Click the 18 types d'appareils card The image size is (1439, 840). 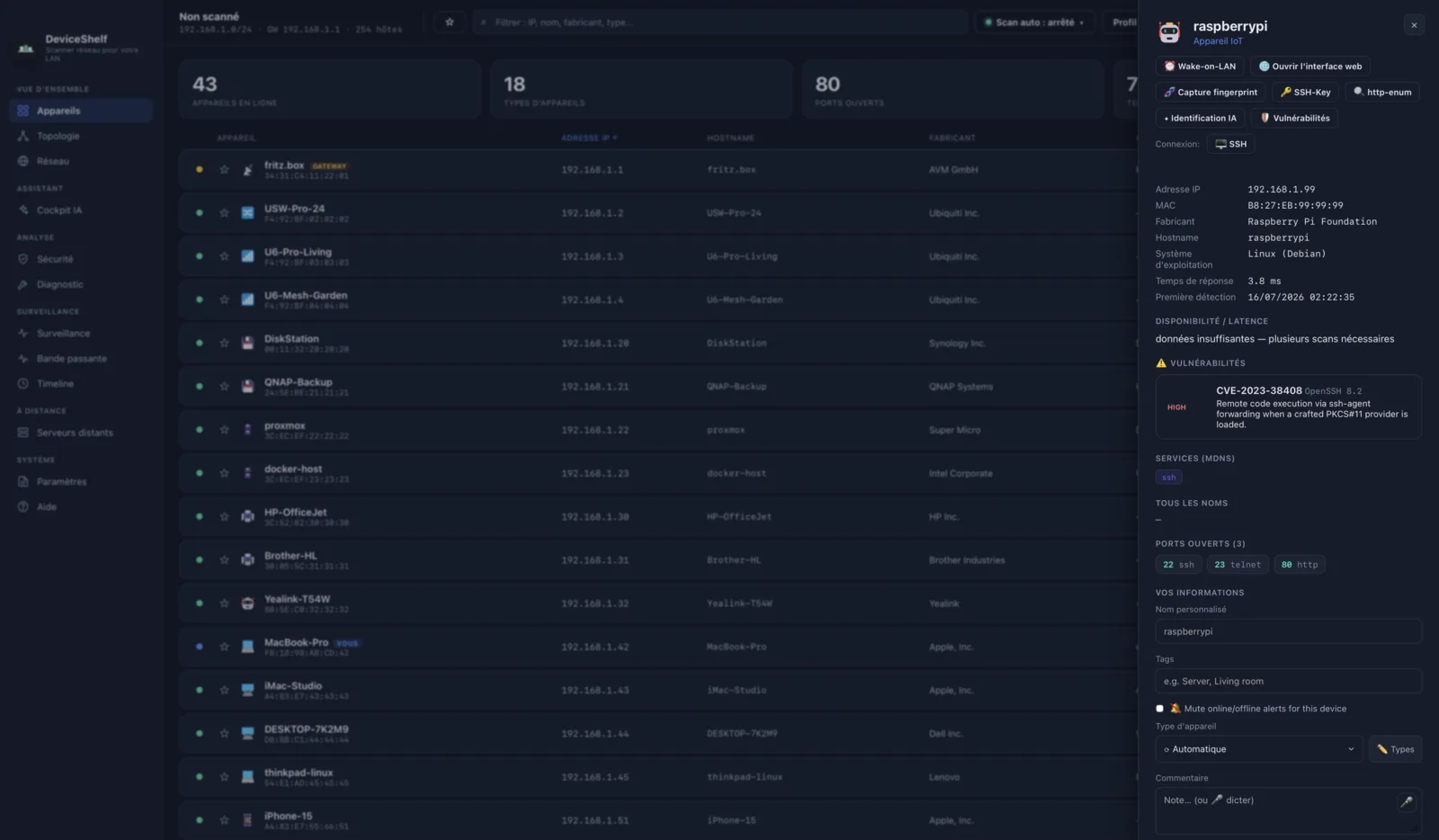pyautogui.click(x=641, y=90)
